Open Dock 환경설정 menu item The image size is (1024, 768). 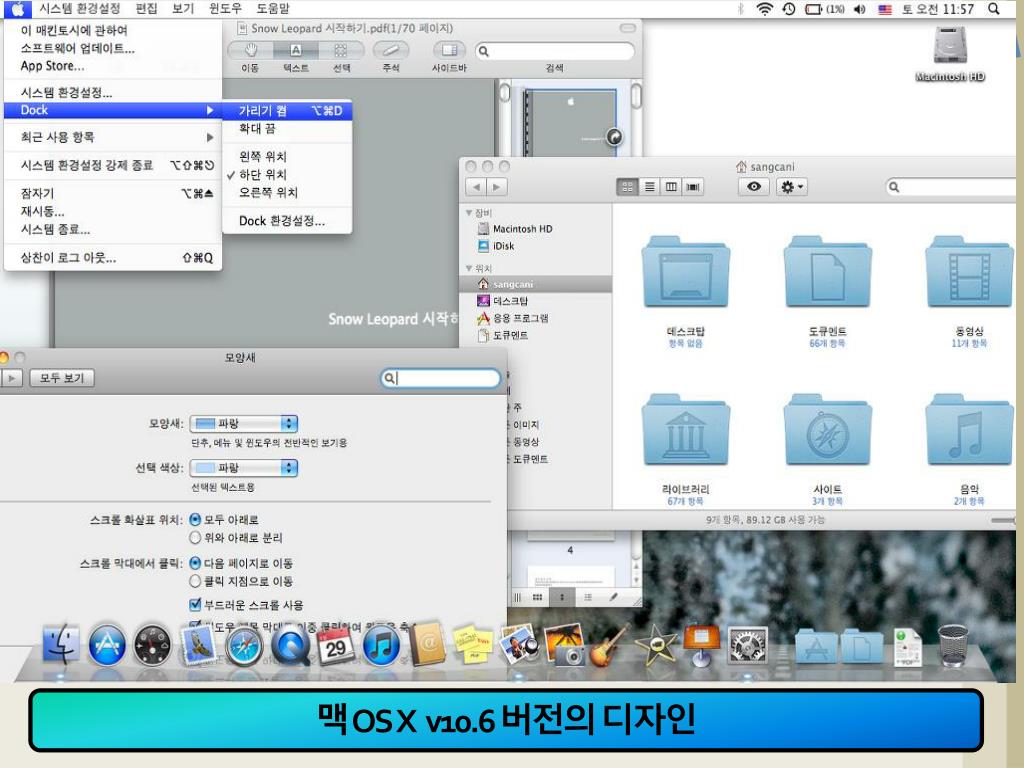point(287,221)
